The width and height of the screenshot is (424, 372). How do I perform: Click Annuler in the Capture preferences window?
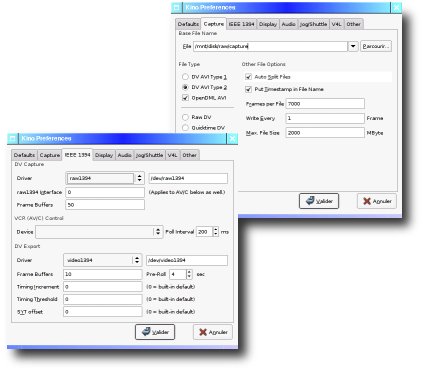pyautogui.click(x=377, y=201)
